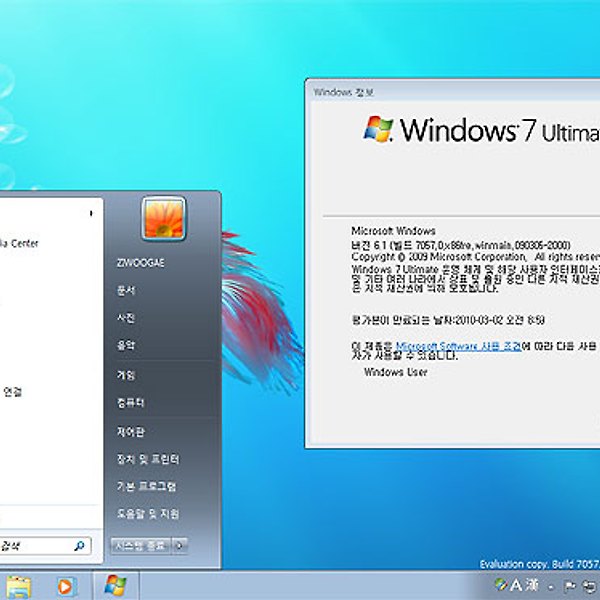
Task: Launch Windows Media Player from taskbar
Action: point(66,586)
